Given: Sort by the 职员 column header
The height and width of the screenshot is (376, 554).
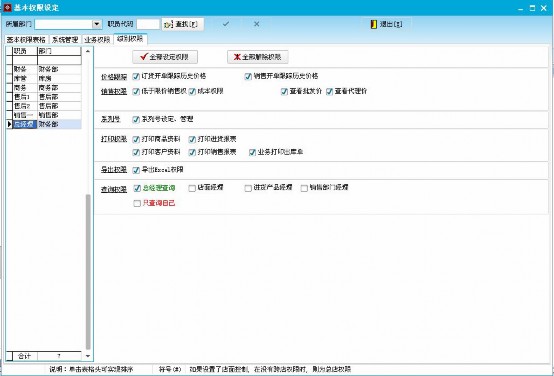Looking at the screenshot, I should (x=25, y=51).
